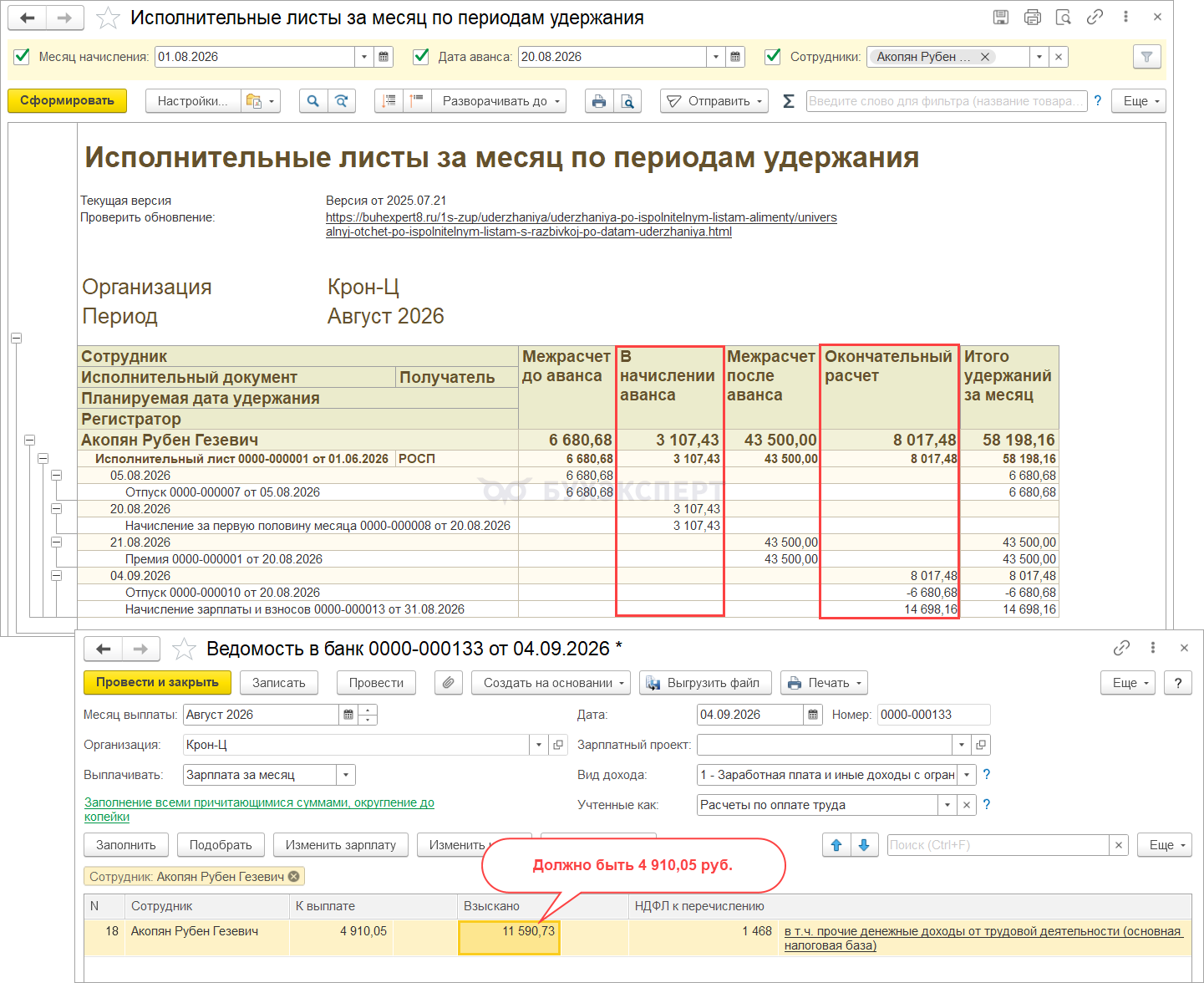The image size is (1204, 983).
Task: Open the Еще menu beside Печать
Action: coord(1128,683)
